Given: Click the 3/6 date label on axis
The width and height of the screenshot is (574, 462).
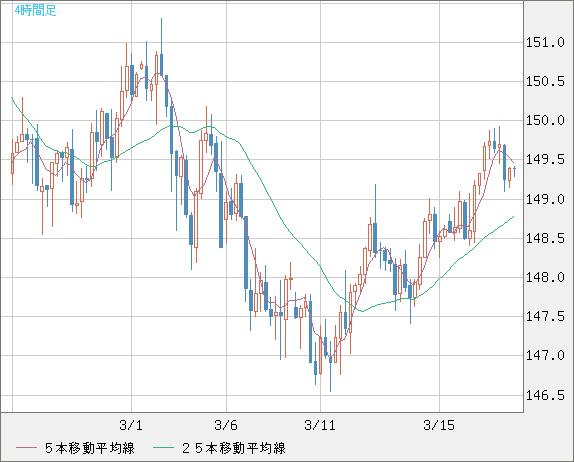Looking at the screenshot, I should tap(226, 425).
